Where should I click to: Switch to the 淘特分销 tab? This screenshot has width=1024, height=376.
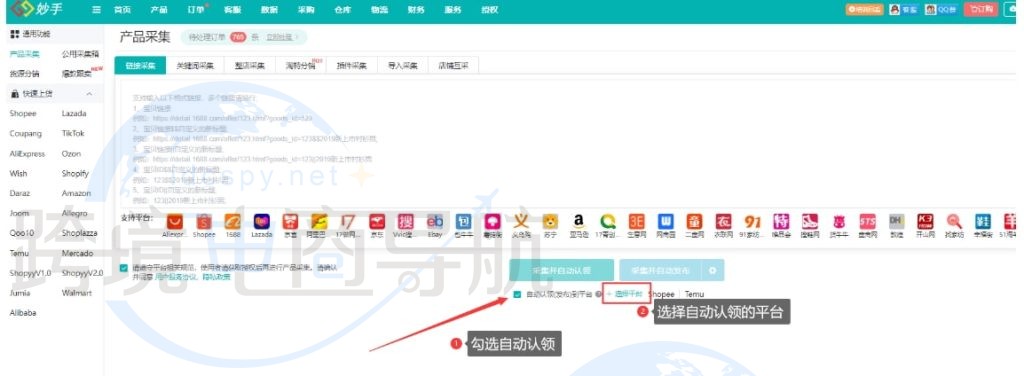coord(301,66)
